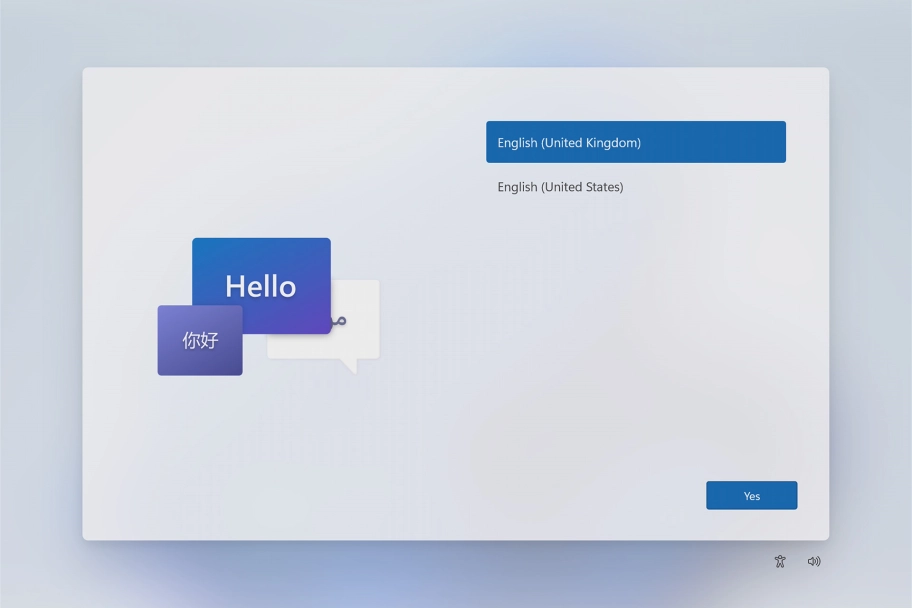Adjust sound via speaker icon
Screen dimensions: 912x608
[814, 562]
